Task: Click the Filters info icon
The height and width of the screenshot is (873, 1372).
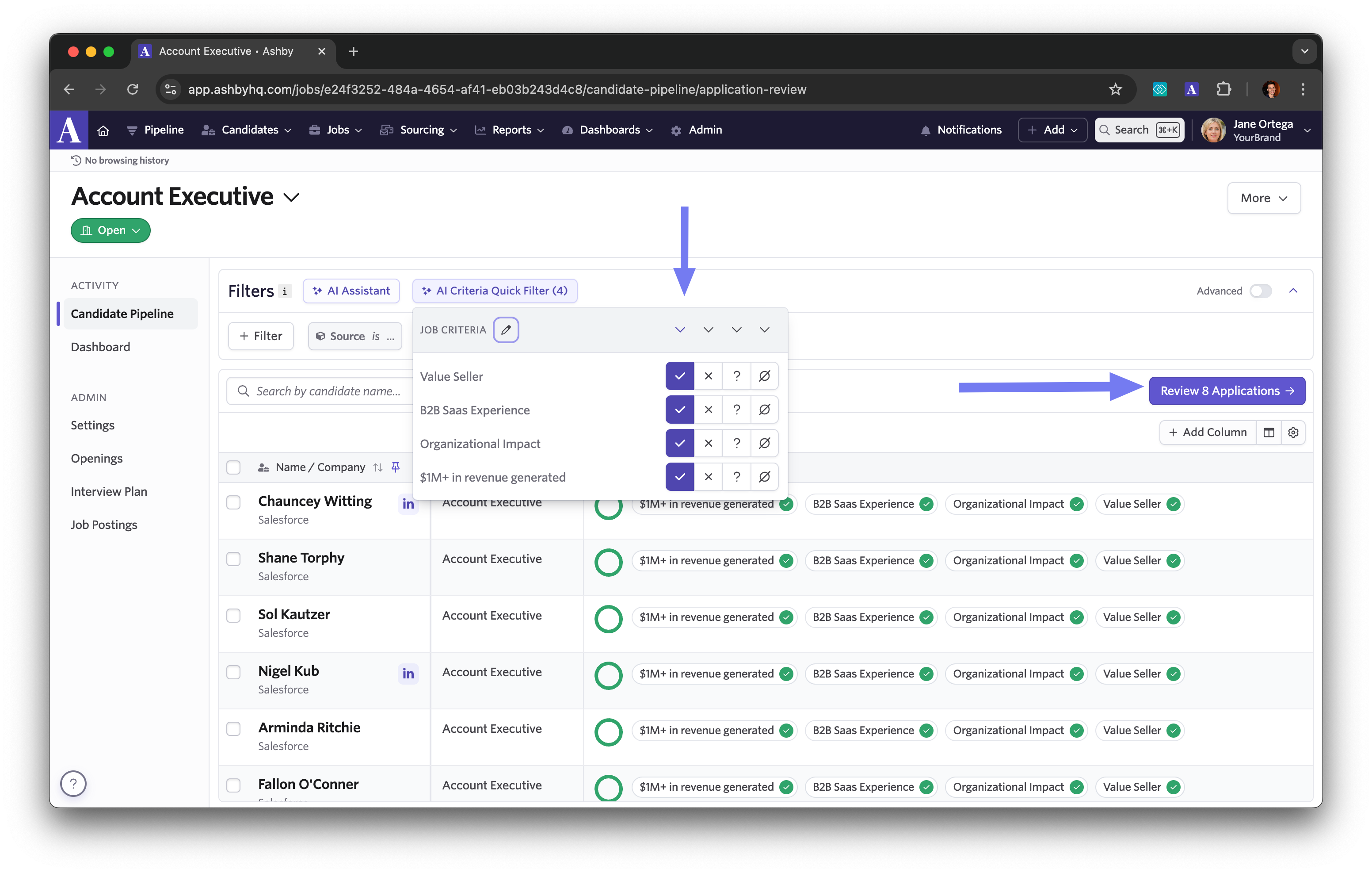Action: (x=285, y=291)
